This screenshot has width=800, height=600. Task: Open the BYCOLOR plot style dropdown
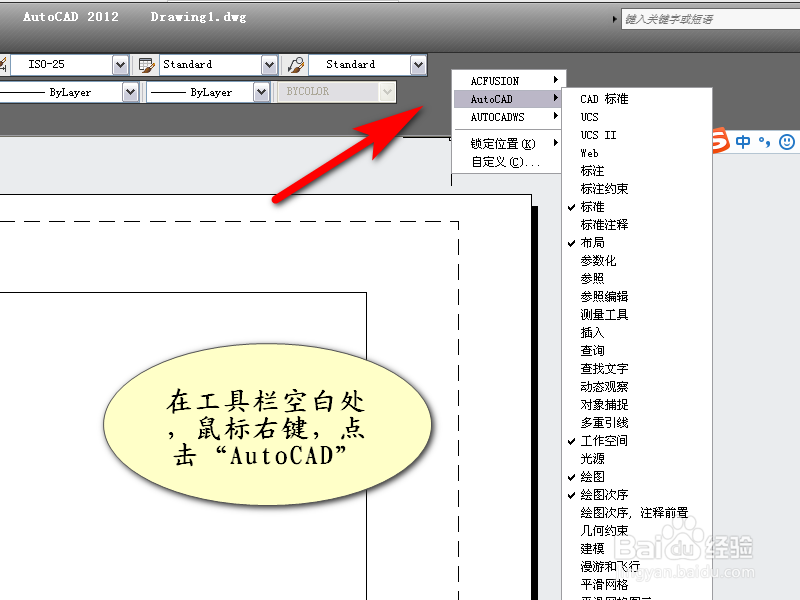click(x=387, y=92)
